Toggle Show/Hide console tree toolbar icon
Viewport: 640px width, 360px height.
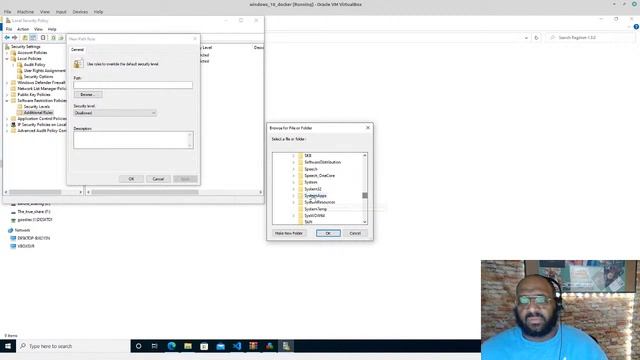click(33, 38)
